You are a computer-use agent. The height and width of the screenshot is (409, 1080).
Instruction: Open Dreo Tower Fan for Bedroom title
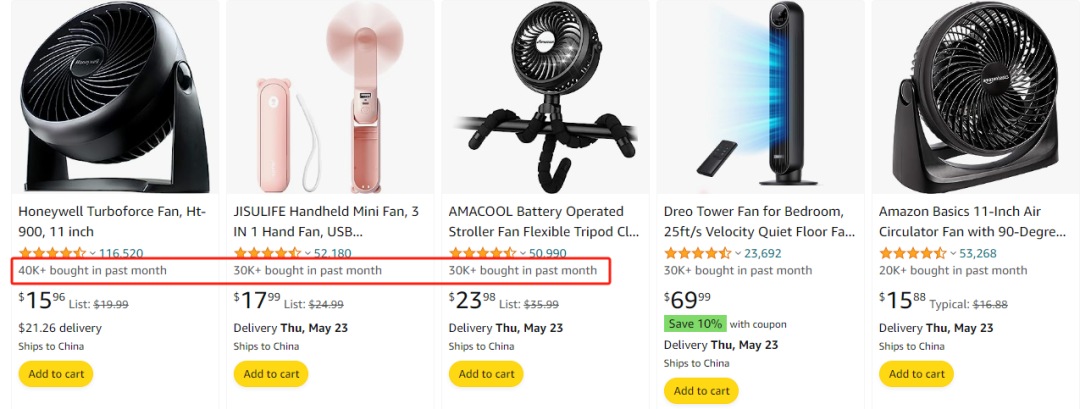tap(759, 221)
